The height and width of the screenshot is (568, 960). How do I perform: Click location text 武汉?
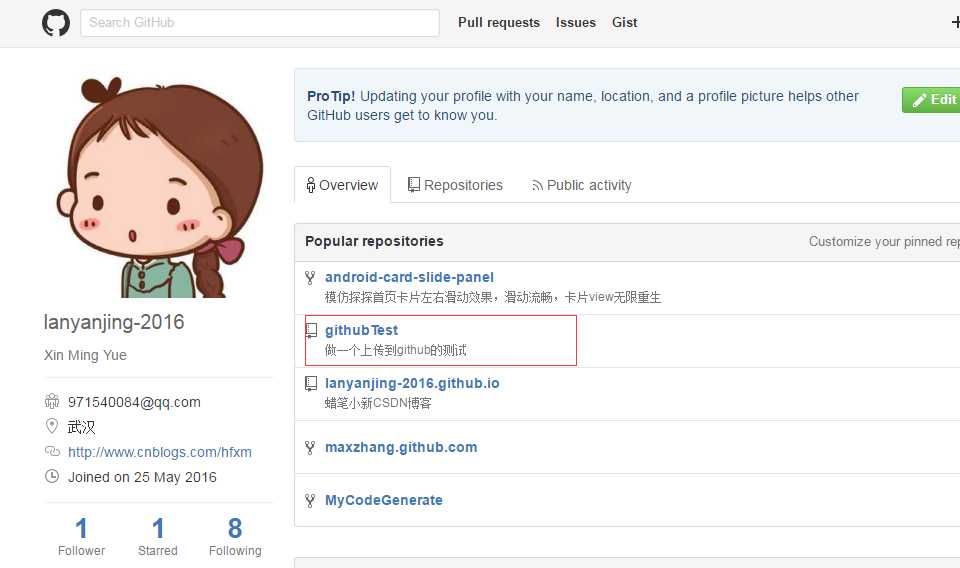pyautogui.click(x=81, y=427)
